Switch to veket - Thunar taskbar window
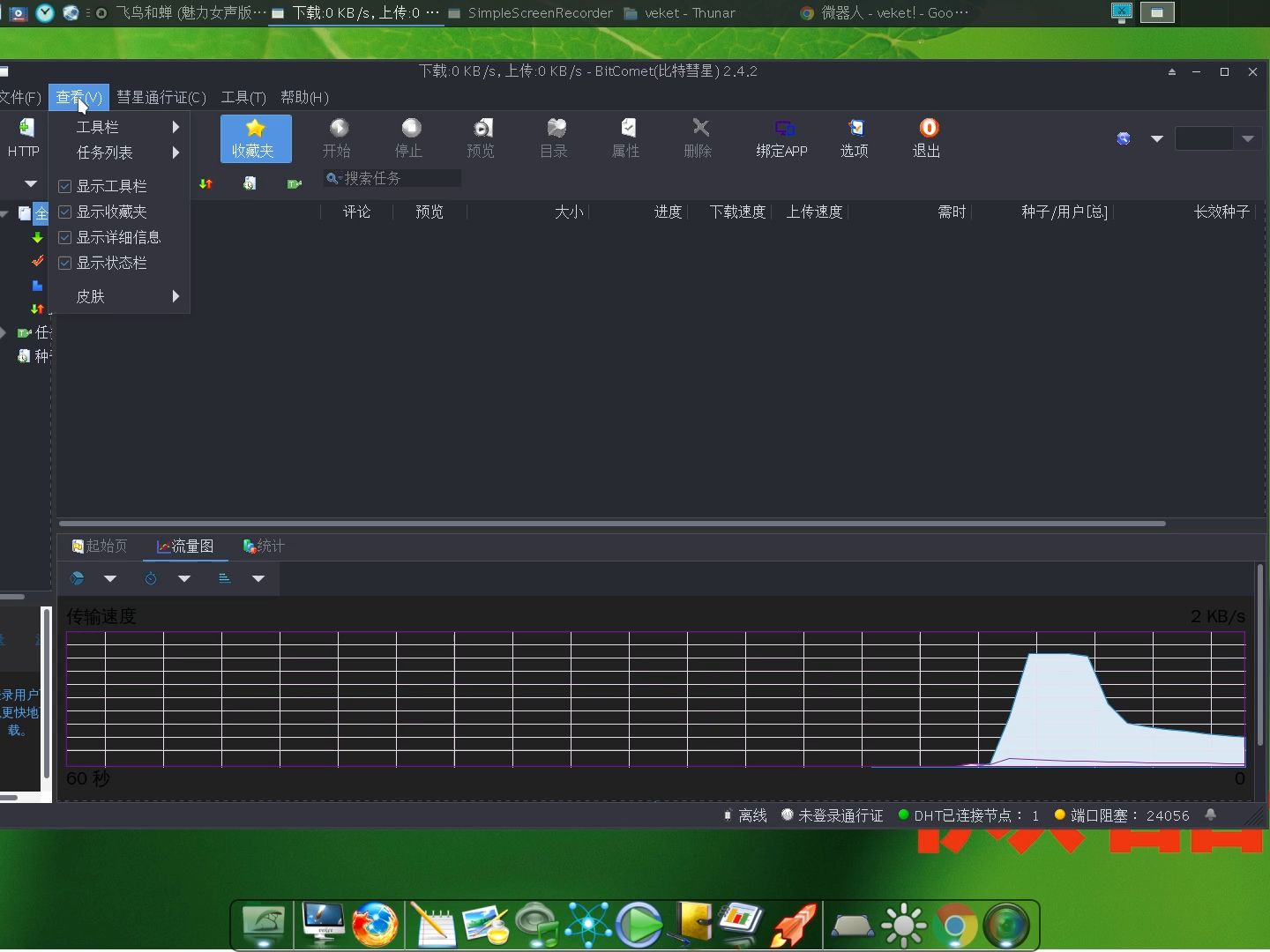This screenshot has width=1270, height=952. coord(679,12)
